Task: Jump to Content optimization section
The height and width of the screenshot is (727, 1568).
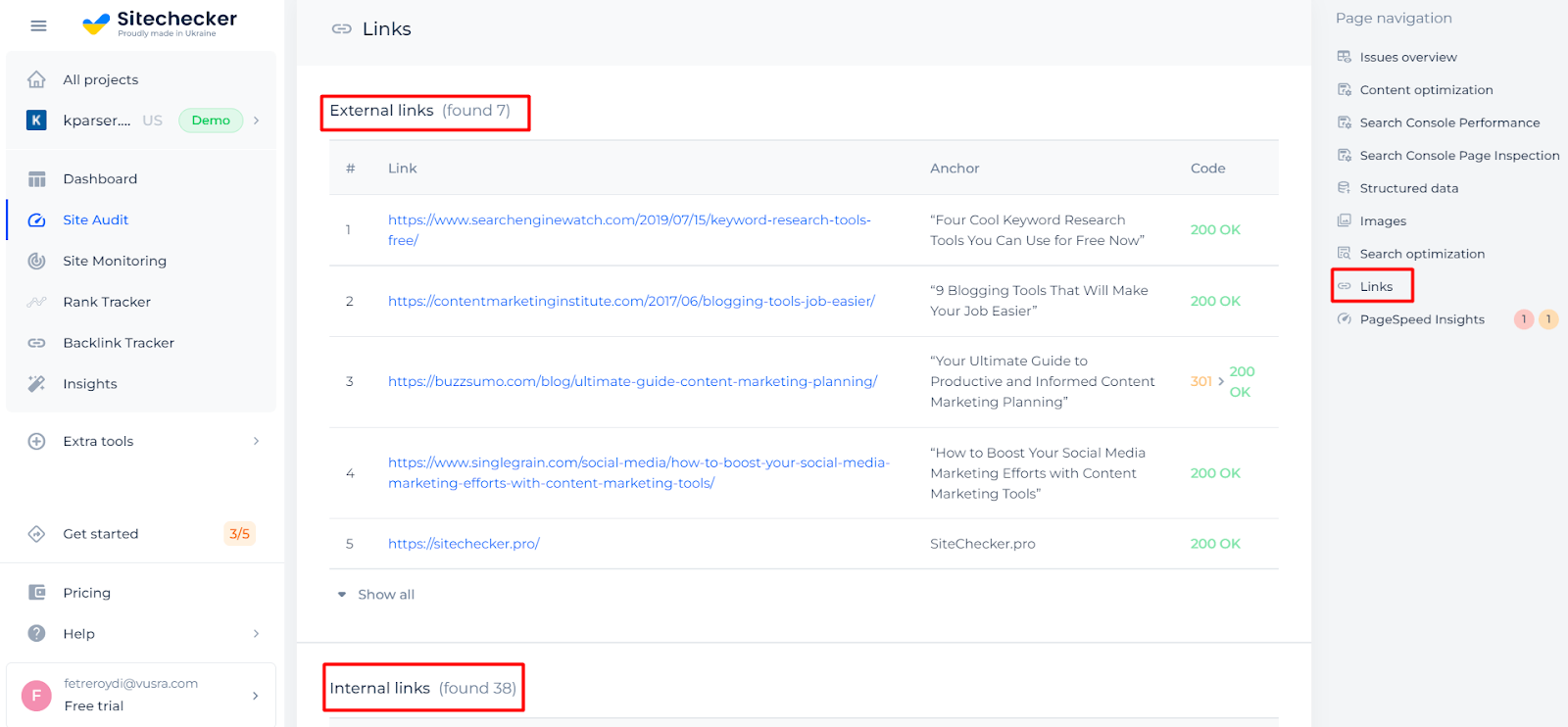Action: pos(1426,89)
